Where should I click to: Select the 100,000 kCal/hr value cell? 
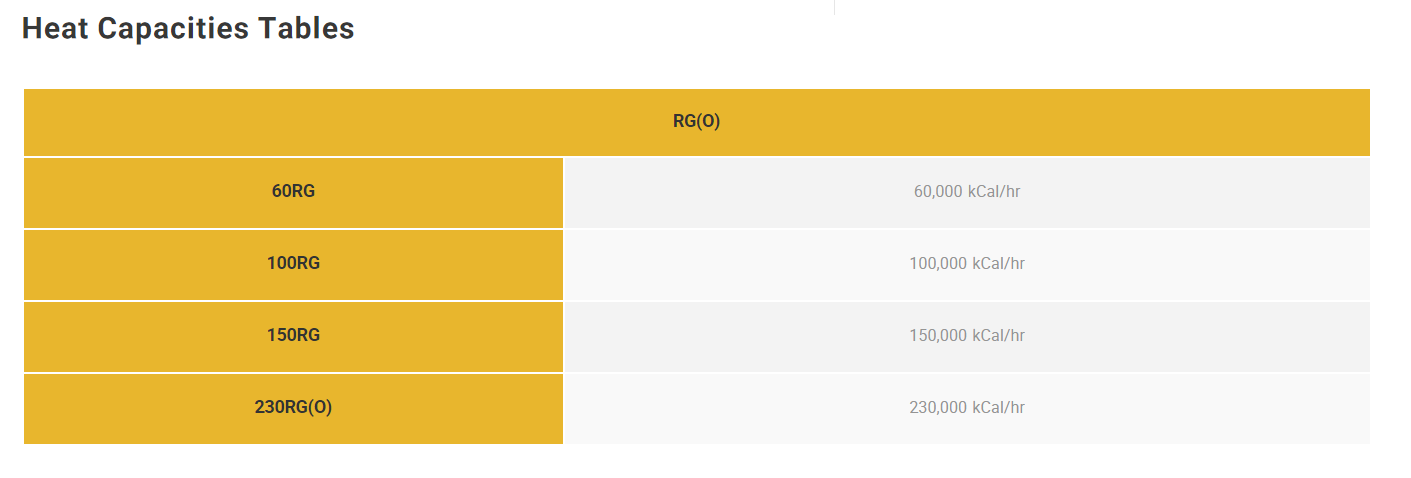pyautogui.click(x=967, y=264)
